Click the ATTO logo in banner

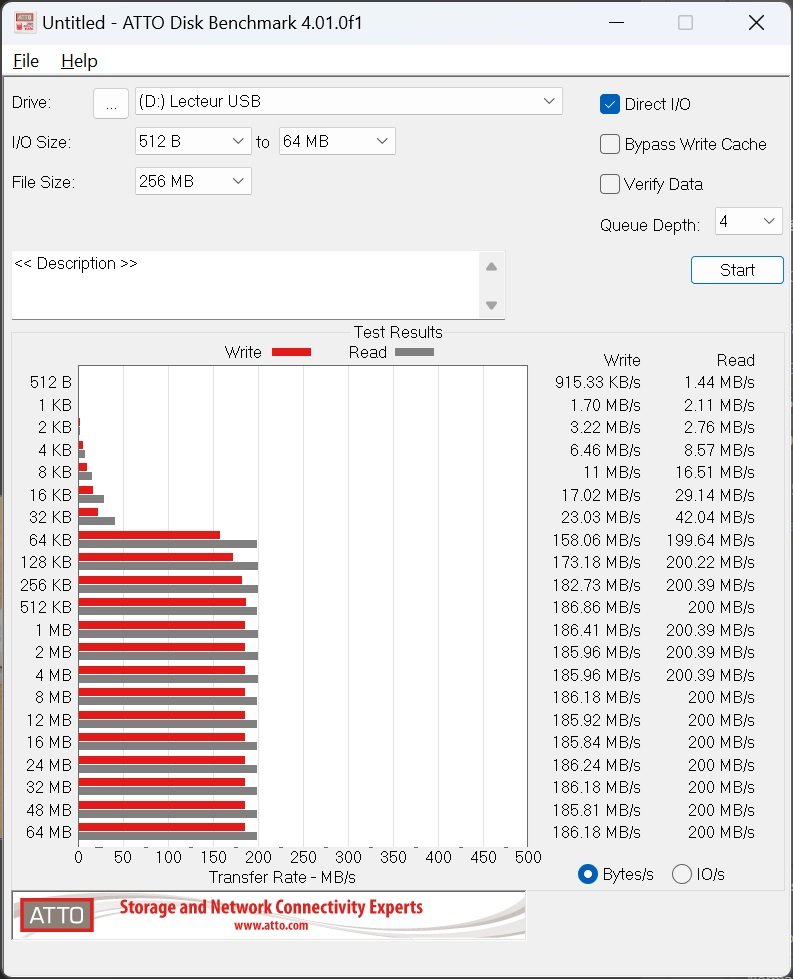click(56, 915)
